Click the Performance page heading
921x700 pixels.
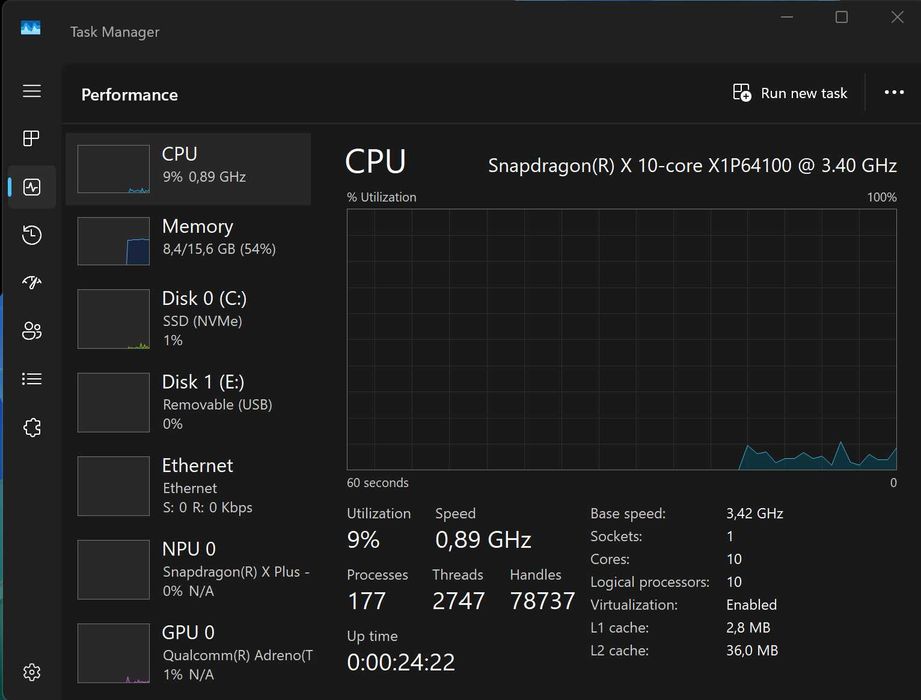(129, 95)
